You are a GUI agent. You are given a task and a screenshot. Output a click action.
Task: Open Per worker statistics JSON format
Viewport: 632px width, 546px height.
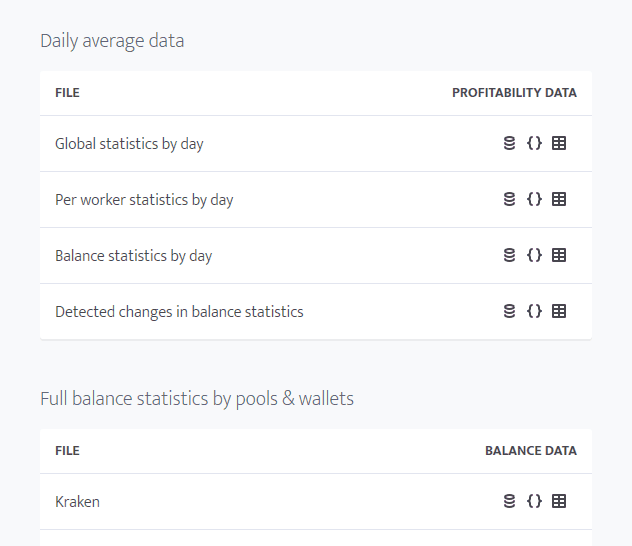coord(534,199)
